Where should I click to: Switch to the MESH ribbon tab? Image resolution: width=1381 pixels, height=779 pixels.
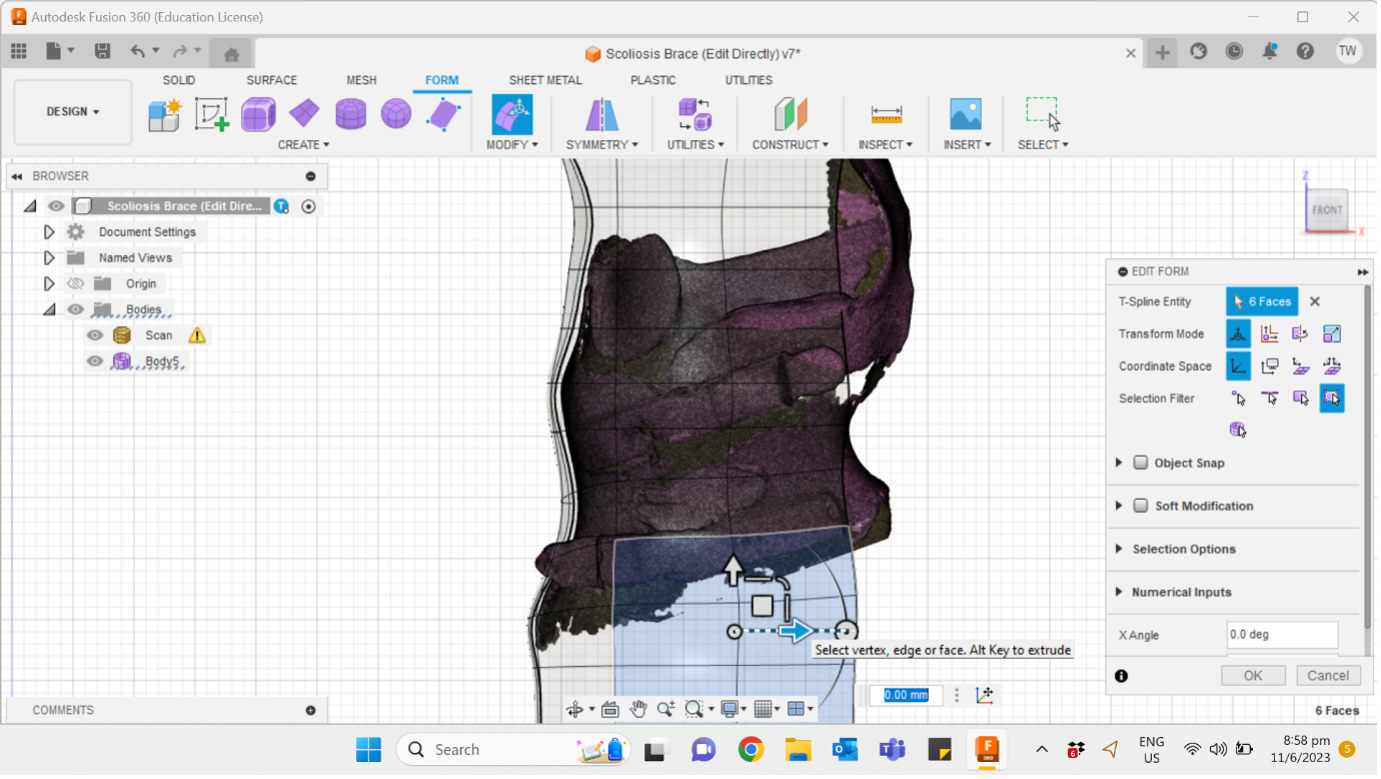click(361, 80)
